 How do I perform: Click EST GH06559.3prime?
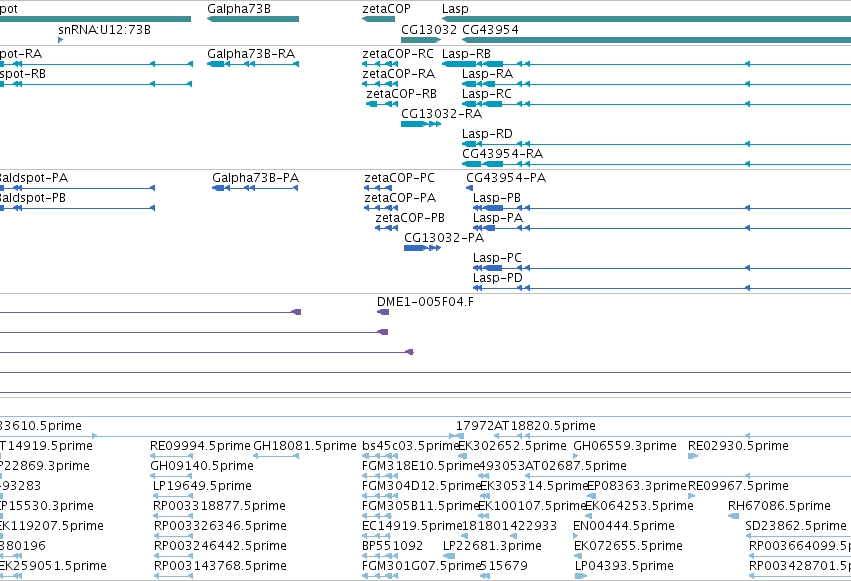point(625,446)
